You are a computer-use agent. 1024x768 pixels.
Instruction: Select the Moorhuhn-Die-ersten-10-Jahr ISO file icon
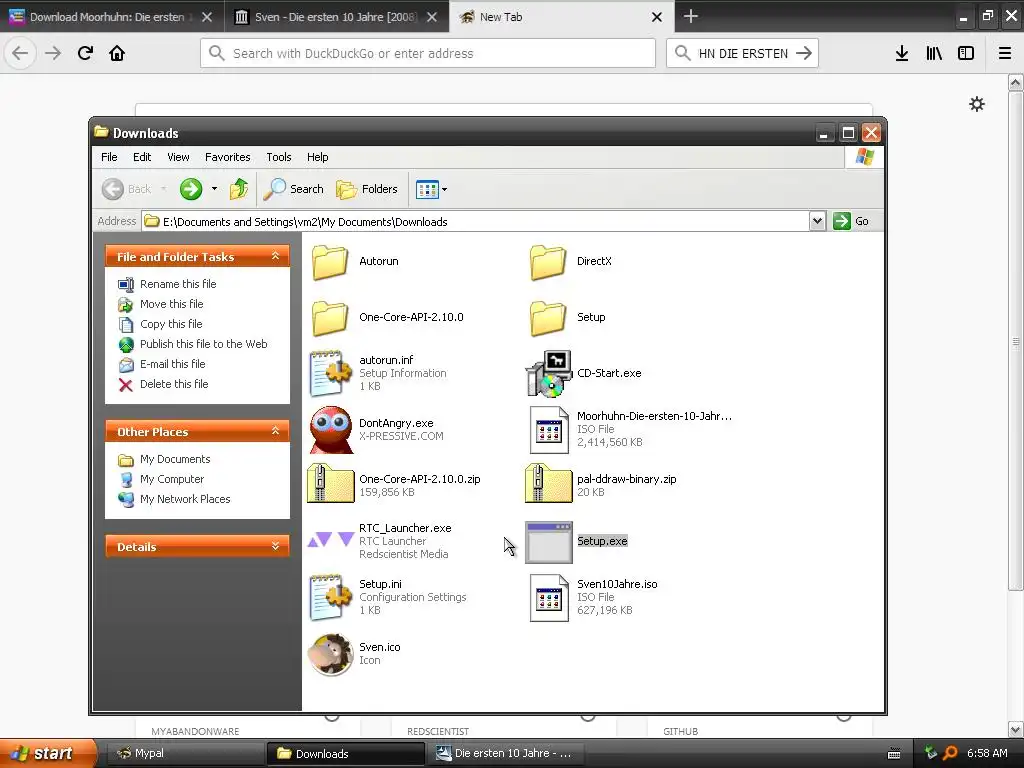pos(549,430)
